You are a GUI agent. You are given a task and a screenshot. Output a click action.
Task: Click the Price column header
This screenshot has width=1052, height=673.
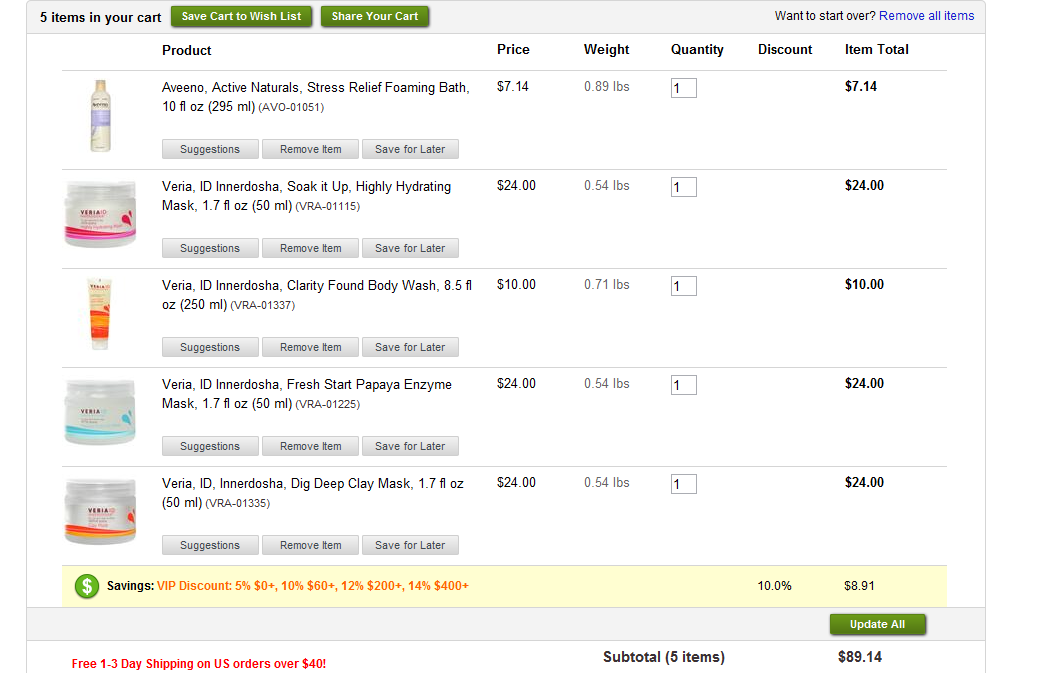pos(513,50)
